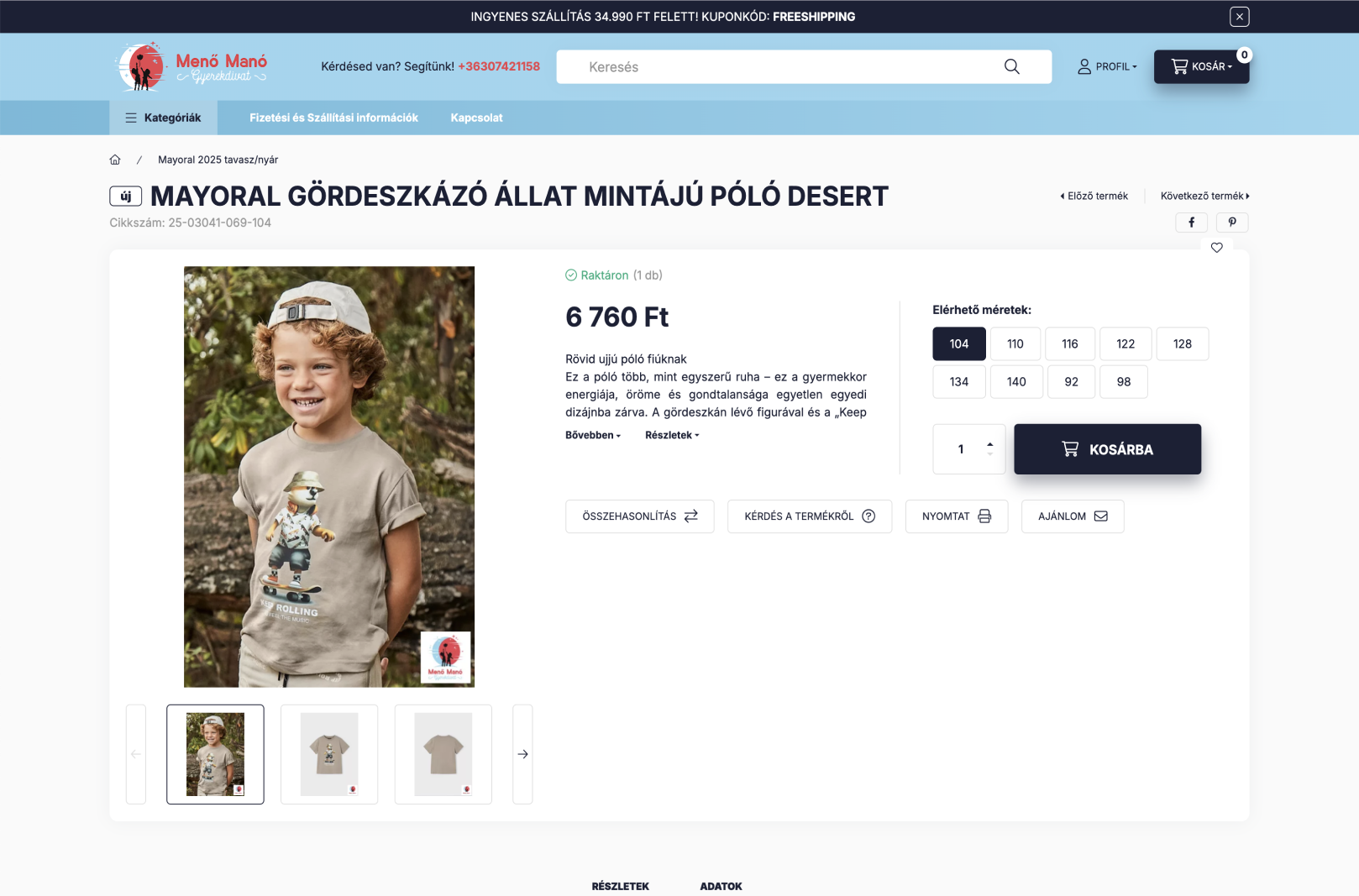The width and height of the screenshot is (1359, 896).
Task: Click the Menő Manó logo
Action: click(x=192, y=66)
